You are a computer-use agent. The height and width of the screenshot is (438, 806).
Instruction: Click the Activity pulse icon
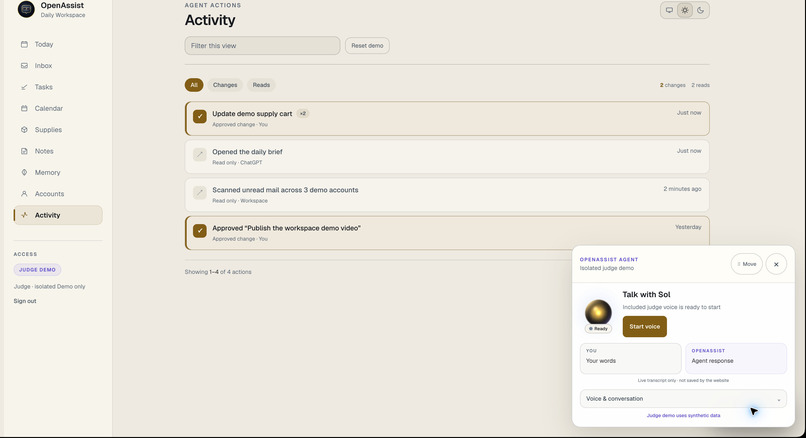(x=24, y=215)
